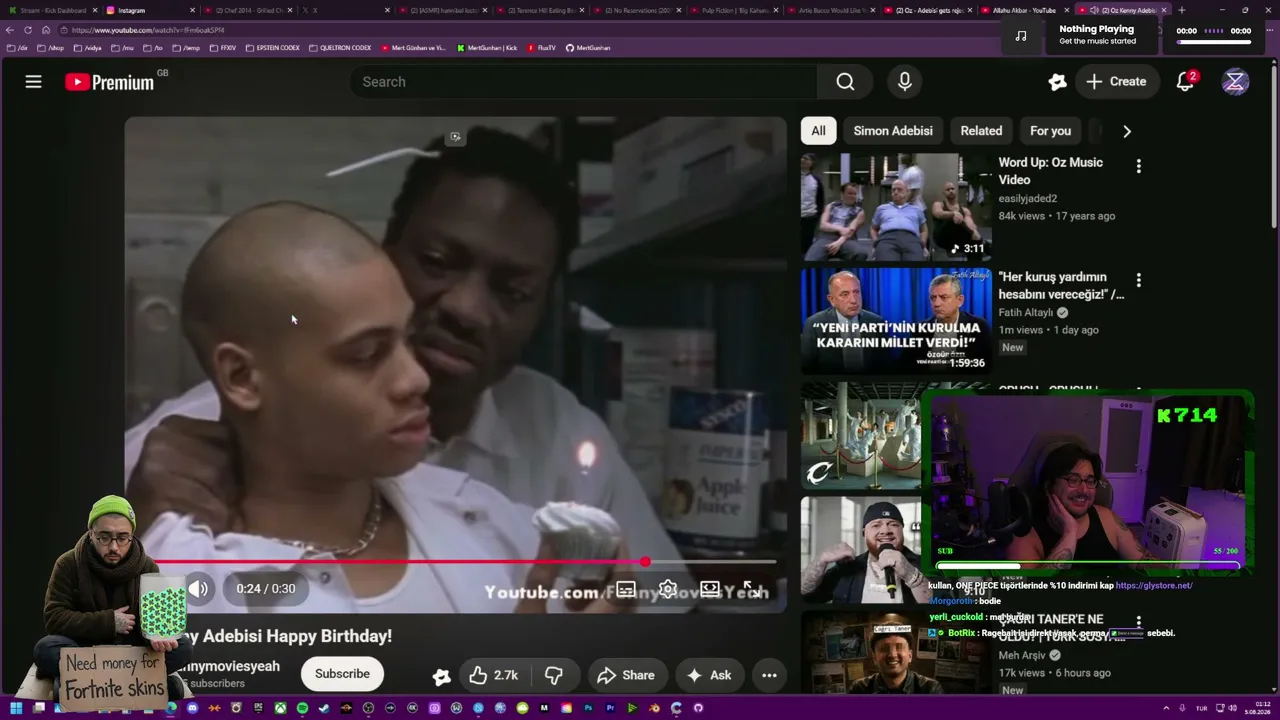
Task: Open the EPSTEIN CODEX bookmark
Action: click(273, 48)
